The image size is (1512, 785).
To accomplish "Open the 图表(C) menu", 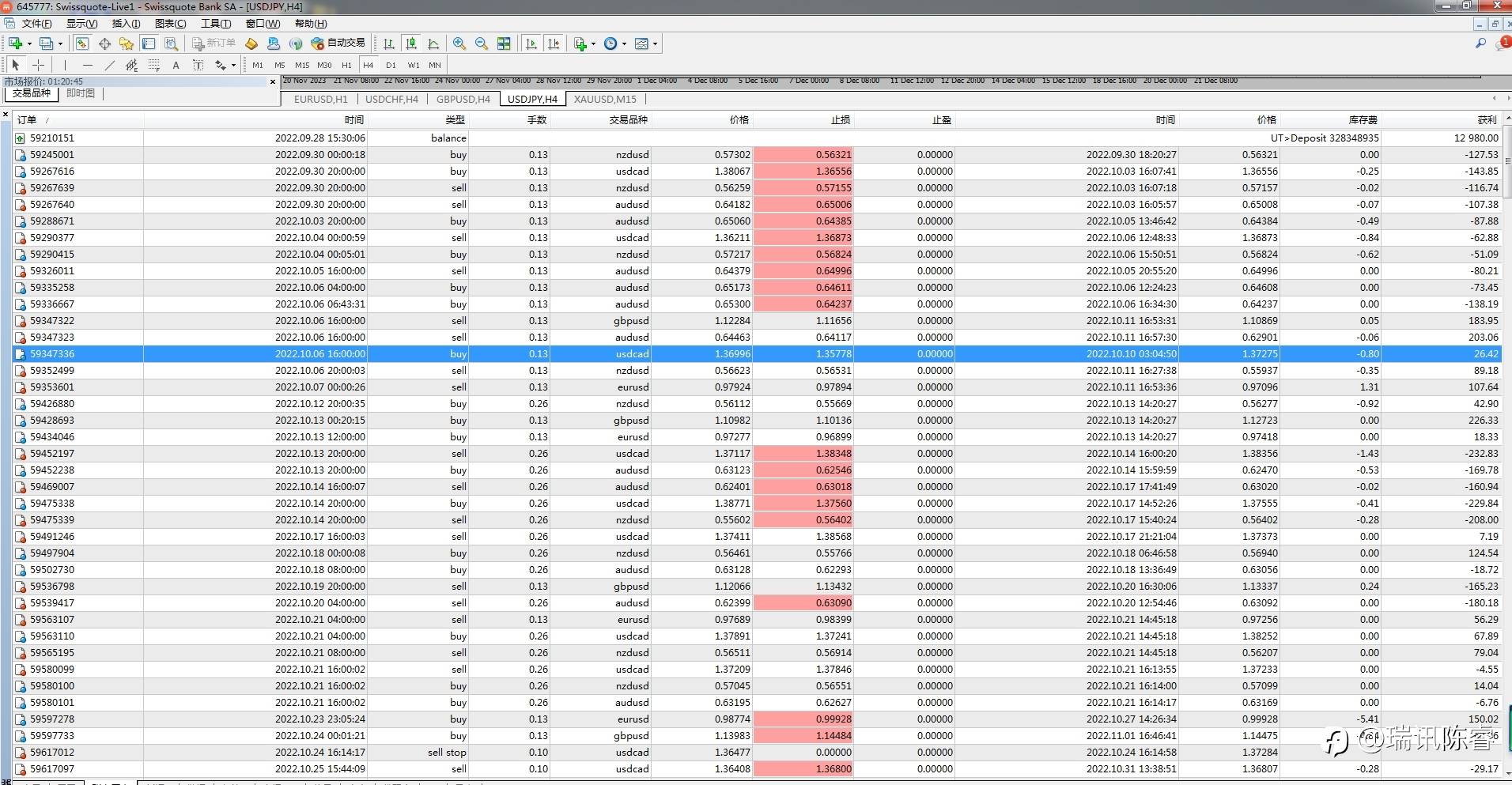I will click(x=170, y=24).
